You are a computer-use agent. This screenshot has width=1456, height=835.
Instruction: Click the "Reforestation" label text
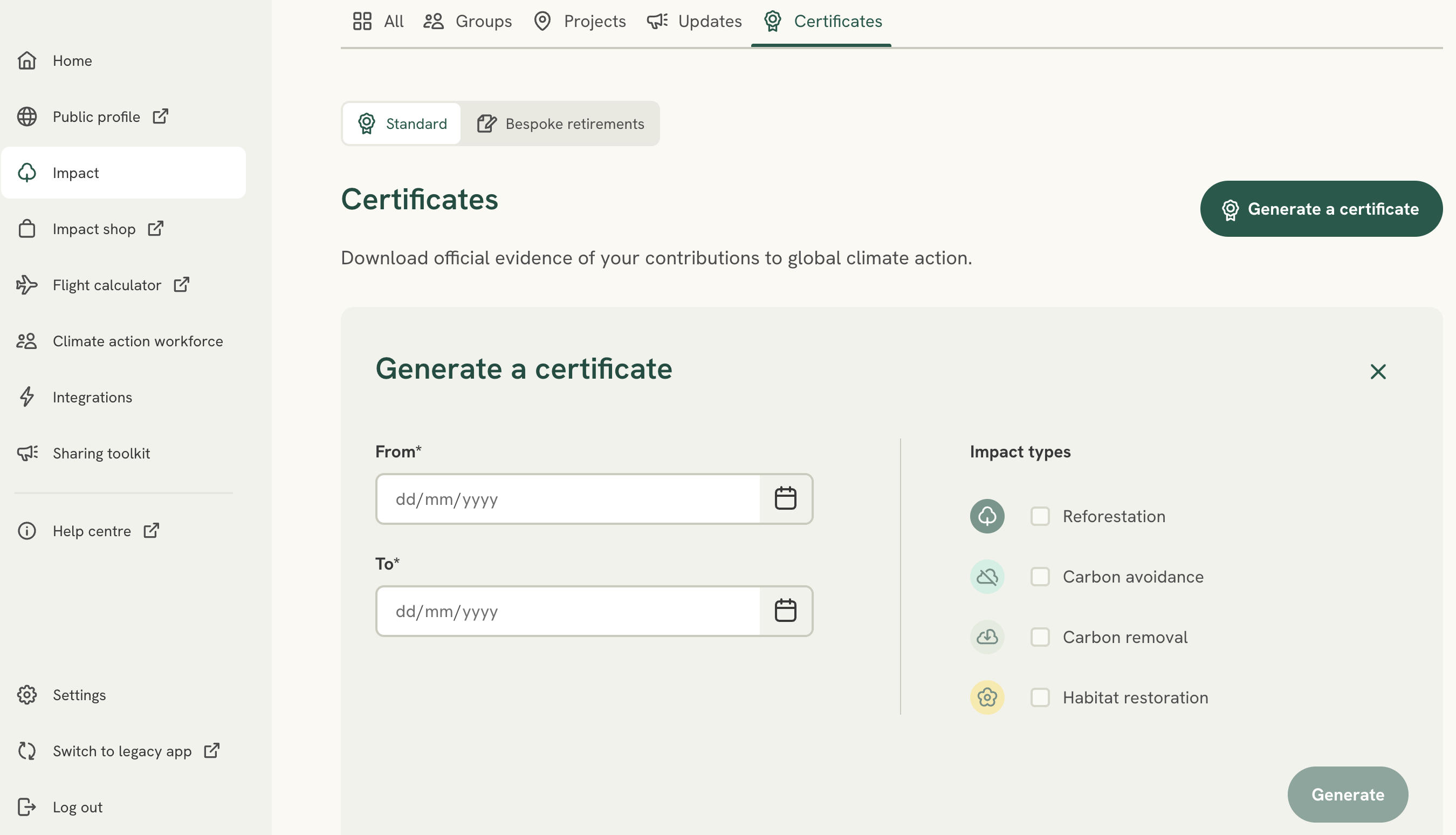tap(1114, 516)
